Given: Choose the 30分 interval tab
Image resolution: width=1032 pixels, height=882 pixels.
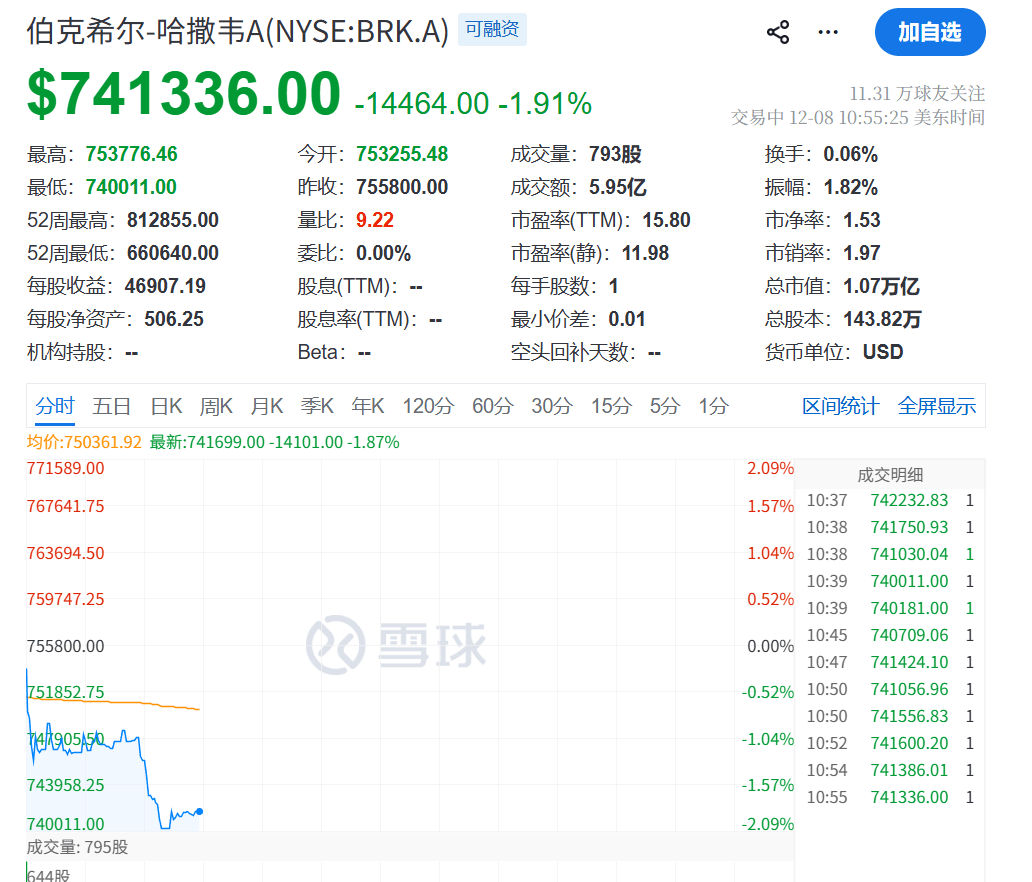Looking at the screenshot, I should pos(551,406).
